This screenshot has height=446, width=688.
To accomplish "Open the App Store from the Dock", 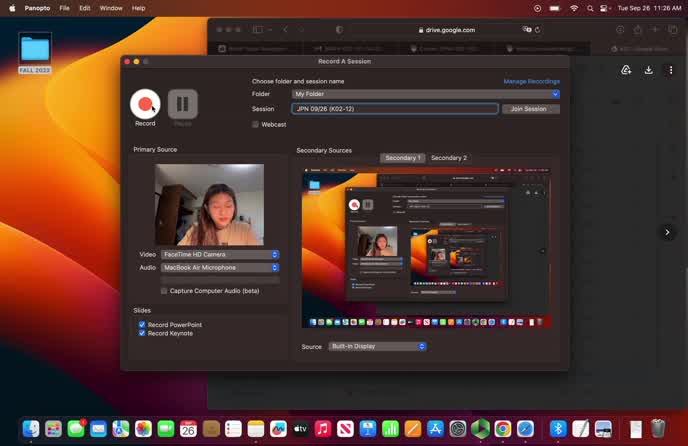I will pyautogui.click(x=435, y=428).
